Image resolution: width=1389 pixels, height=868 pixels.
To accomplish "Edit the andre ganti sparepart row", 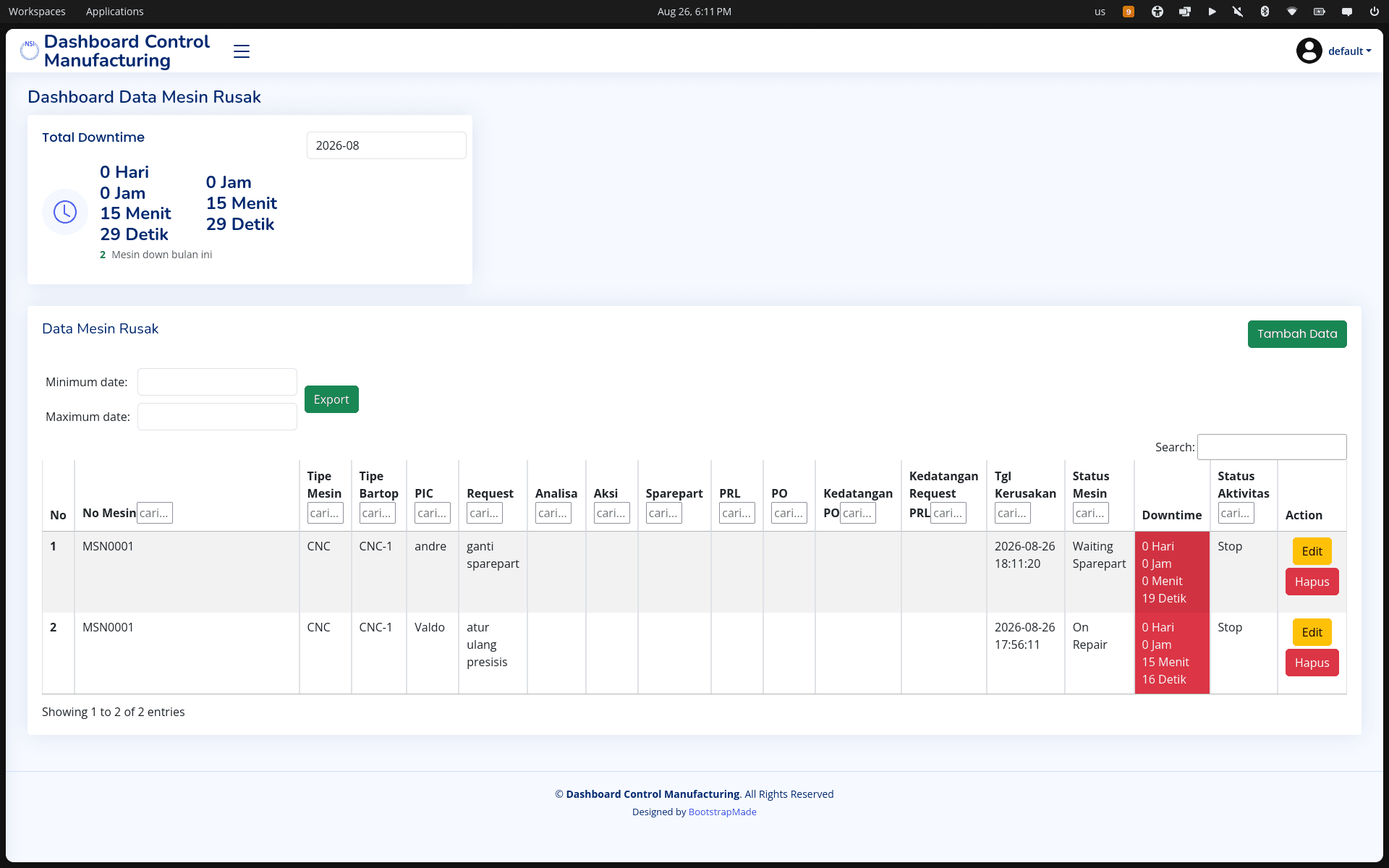I will tap(1312, 551).
